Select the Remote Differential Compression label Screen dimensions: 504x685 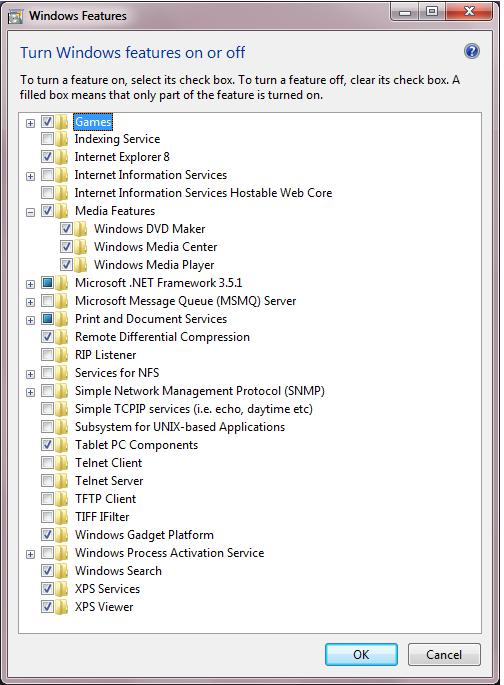[x=162, y=337]
